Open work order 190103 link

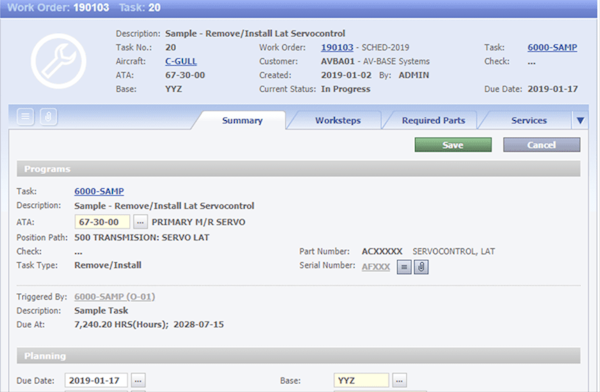337,47
